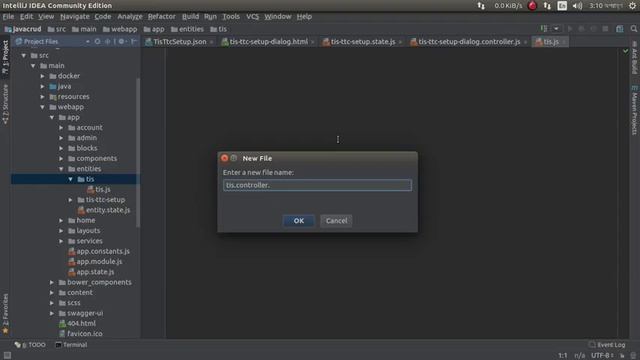The width and height of the screenshot is (640, 360).
Task: Open the Structure tool window stripe
Action: (x=5, y=104)
